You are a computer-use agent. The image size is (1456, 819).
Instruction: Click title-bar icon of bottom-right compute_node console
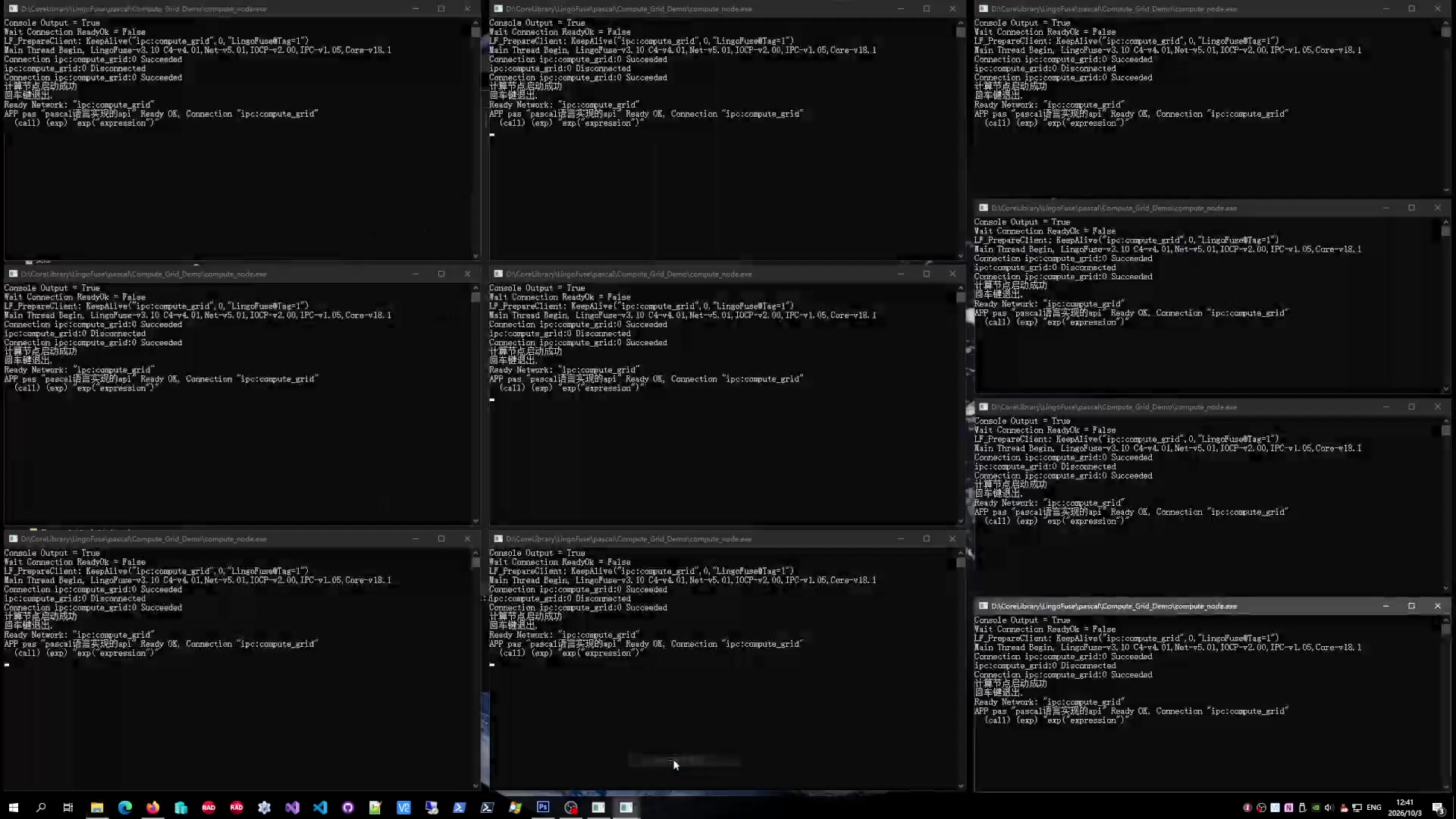tap(984, 606)
